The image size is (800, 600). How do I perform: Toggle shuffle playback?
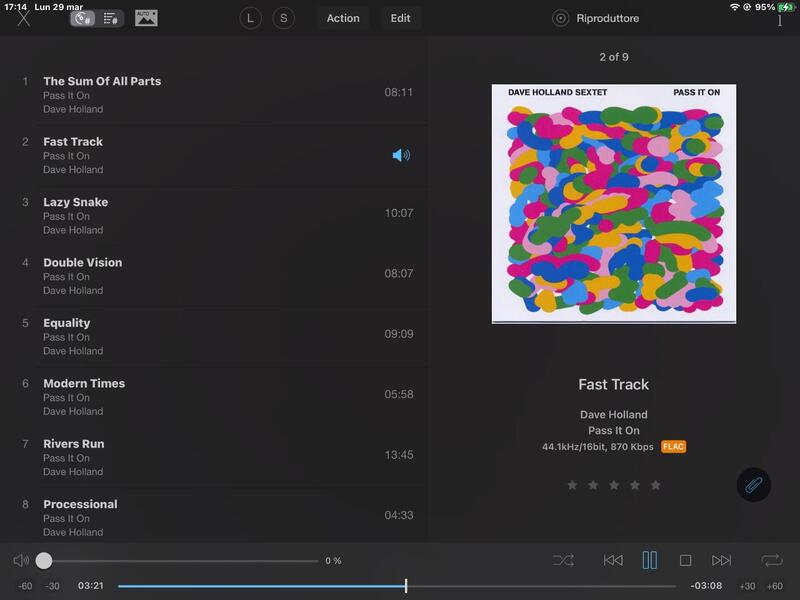(563, 561)
